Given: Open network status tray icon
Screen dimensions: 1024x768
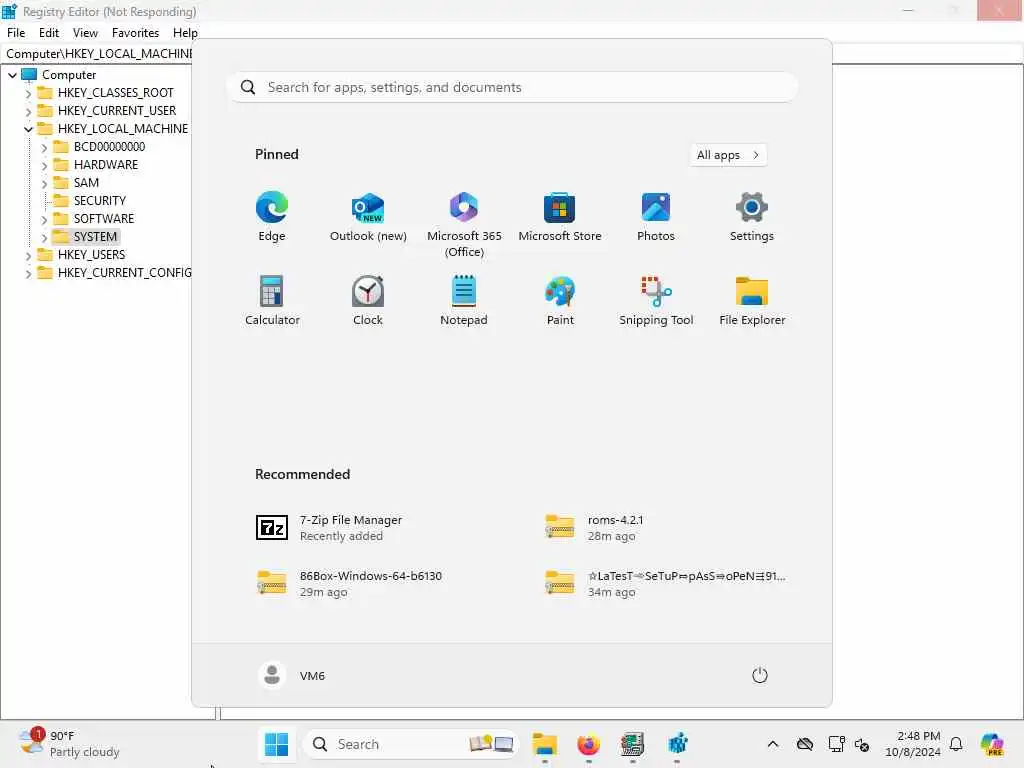Looking at the screenshot, I should (x=836, y=744).
